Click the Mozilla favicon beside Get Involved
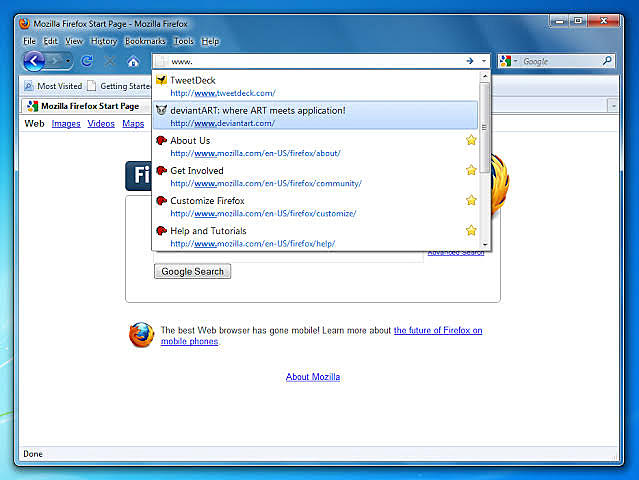 pos(161,170)
